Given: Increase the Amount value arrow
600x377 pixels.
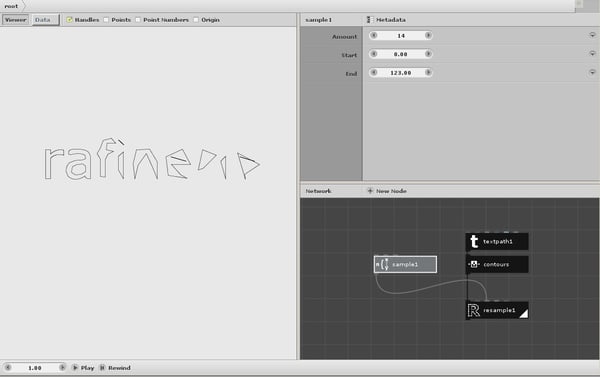Looking at the screenshot, I should pyautogui.click(x=428, y=35).
